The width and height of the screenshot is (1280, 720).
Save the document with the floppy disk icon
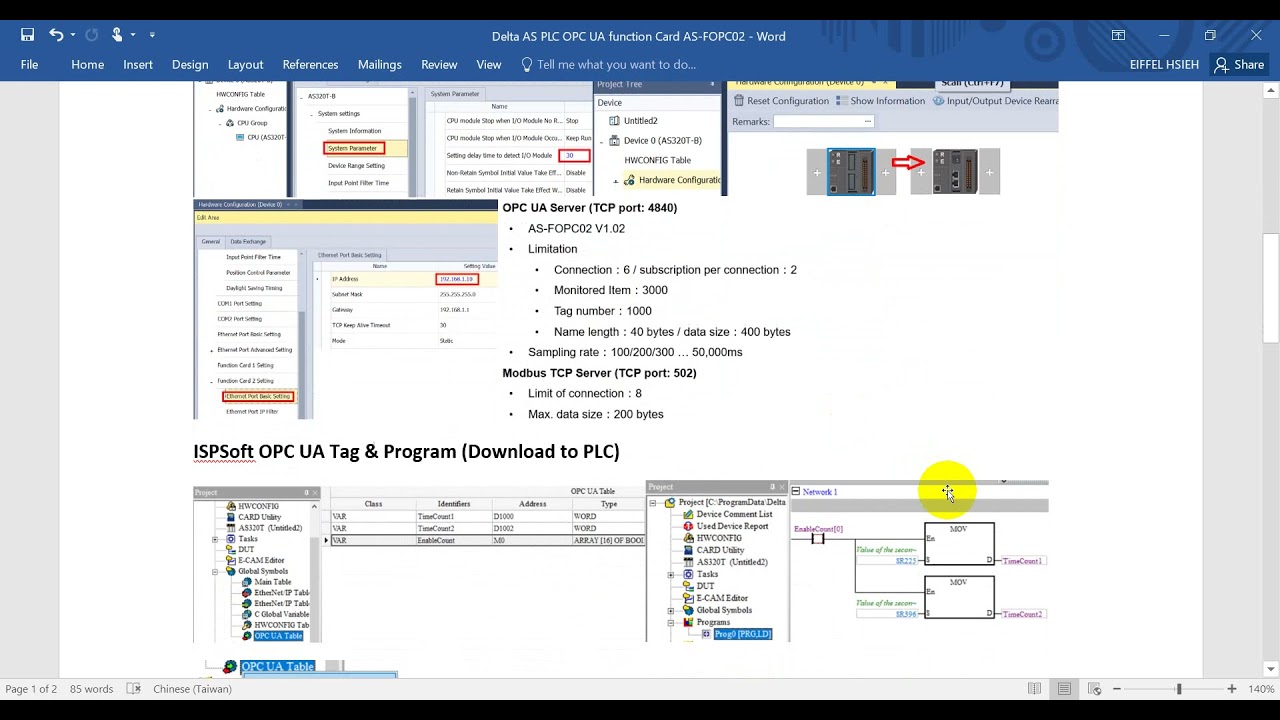27,35
